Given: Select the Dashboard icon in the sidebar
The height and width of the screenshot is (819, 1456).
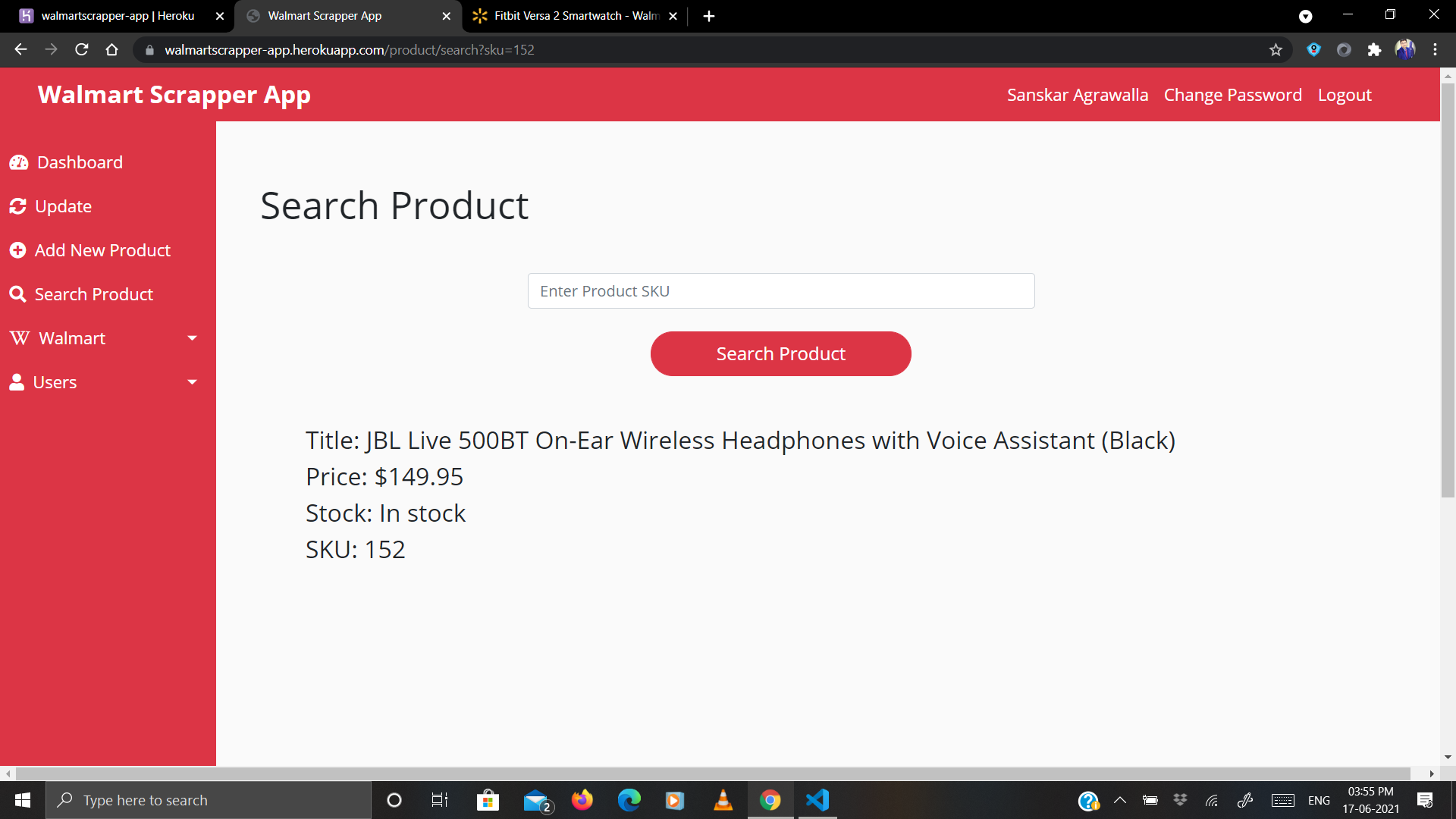Looking at the screenshot, I should tap(19, 162).
